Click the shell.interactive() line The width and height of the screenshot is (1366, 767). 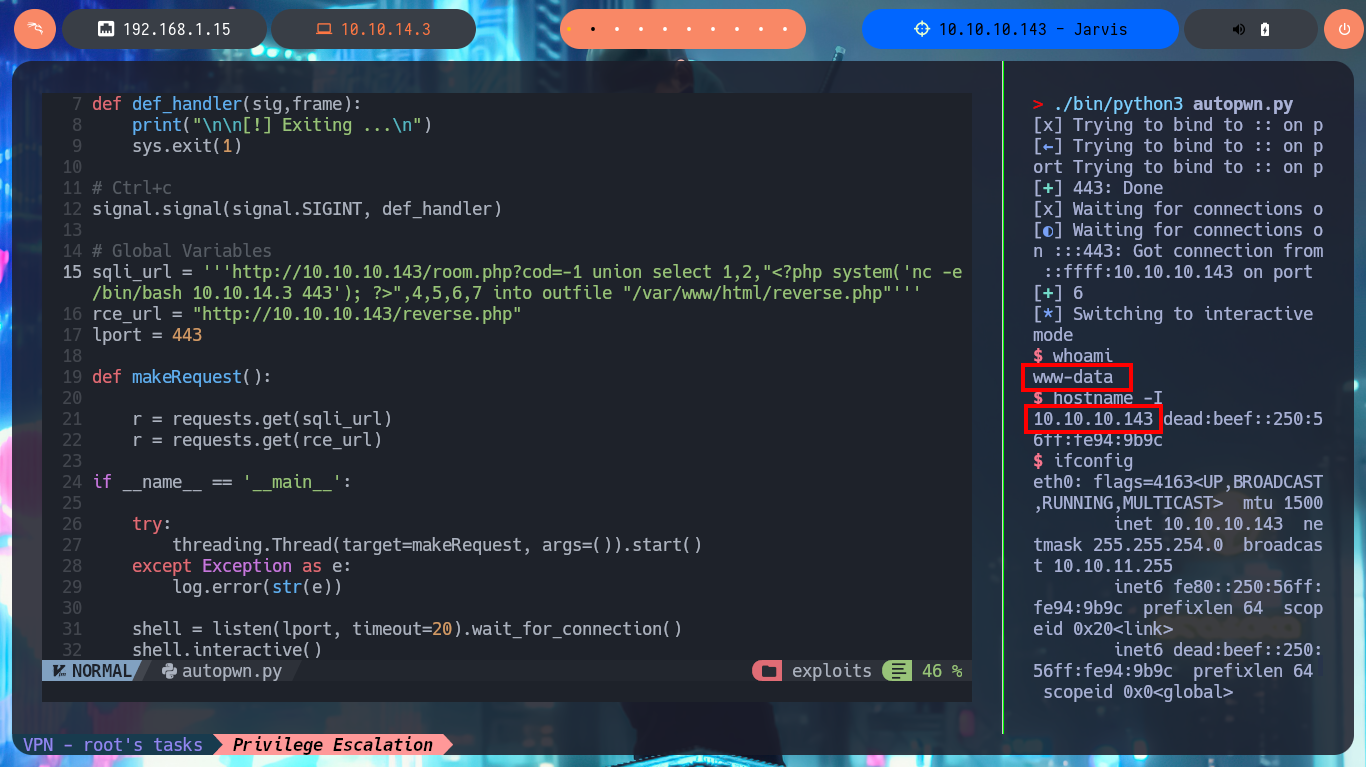click(227, 650)
